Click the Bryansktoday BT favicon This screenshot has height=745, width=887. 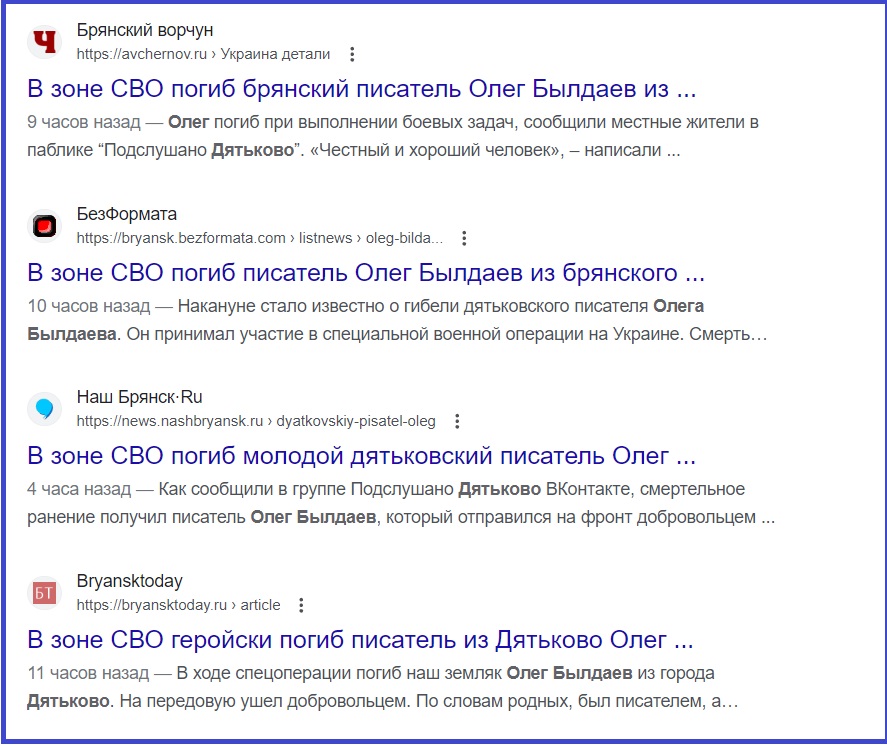[x=44, y=593]
